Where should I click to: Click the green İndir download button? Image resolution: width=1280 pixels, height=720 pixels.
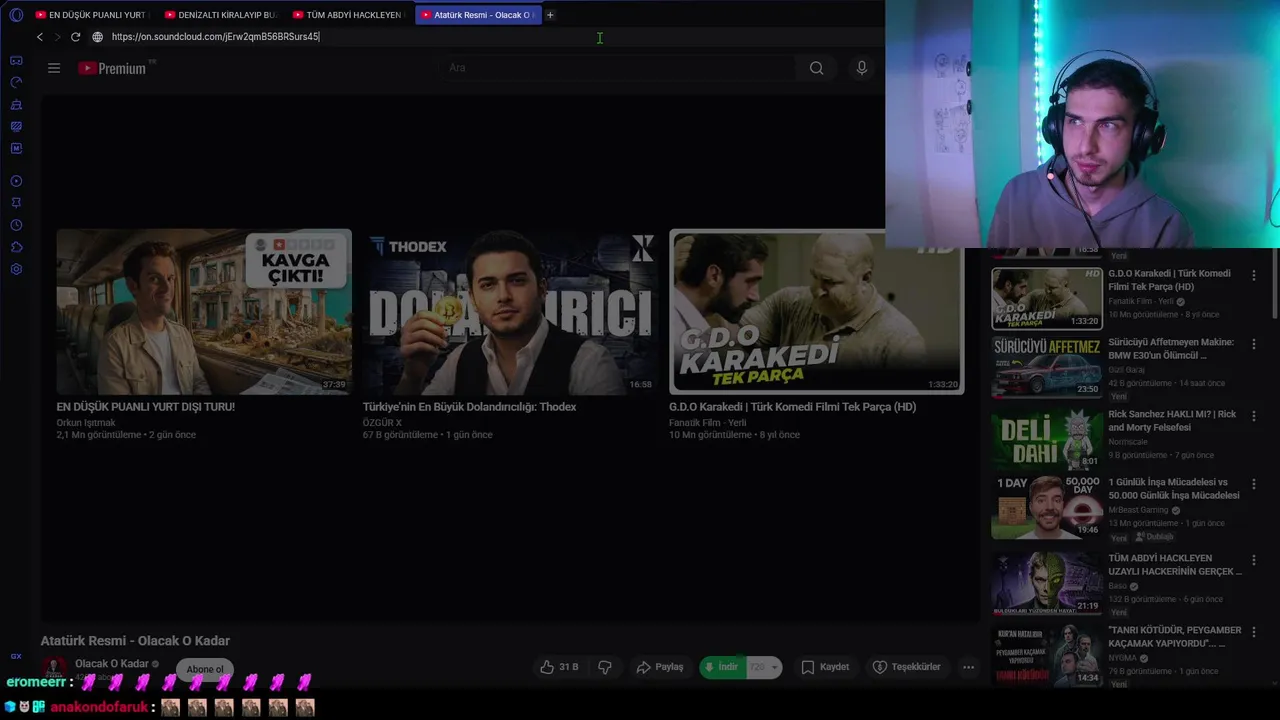coord(723,667)
